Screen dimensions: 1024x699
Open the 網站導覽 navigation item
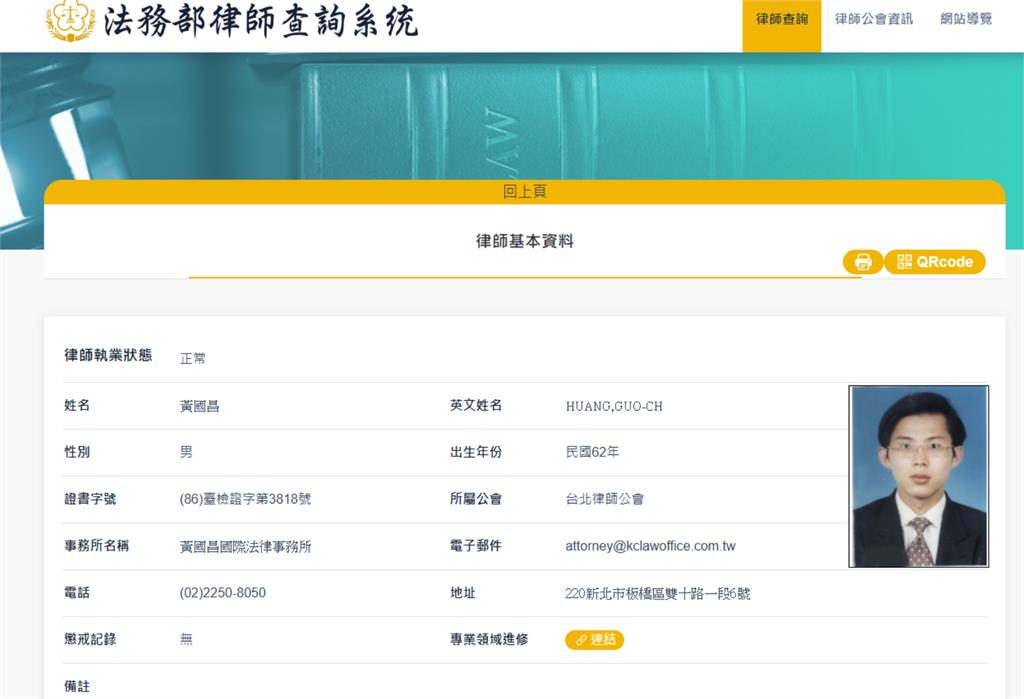click(x=964, y=19)
